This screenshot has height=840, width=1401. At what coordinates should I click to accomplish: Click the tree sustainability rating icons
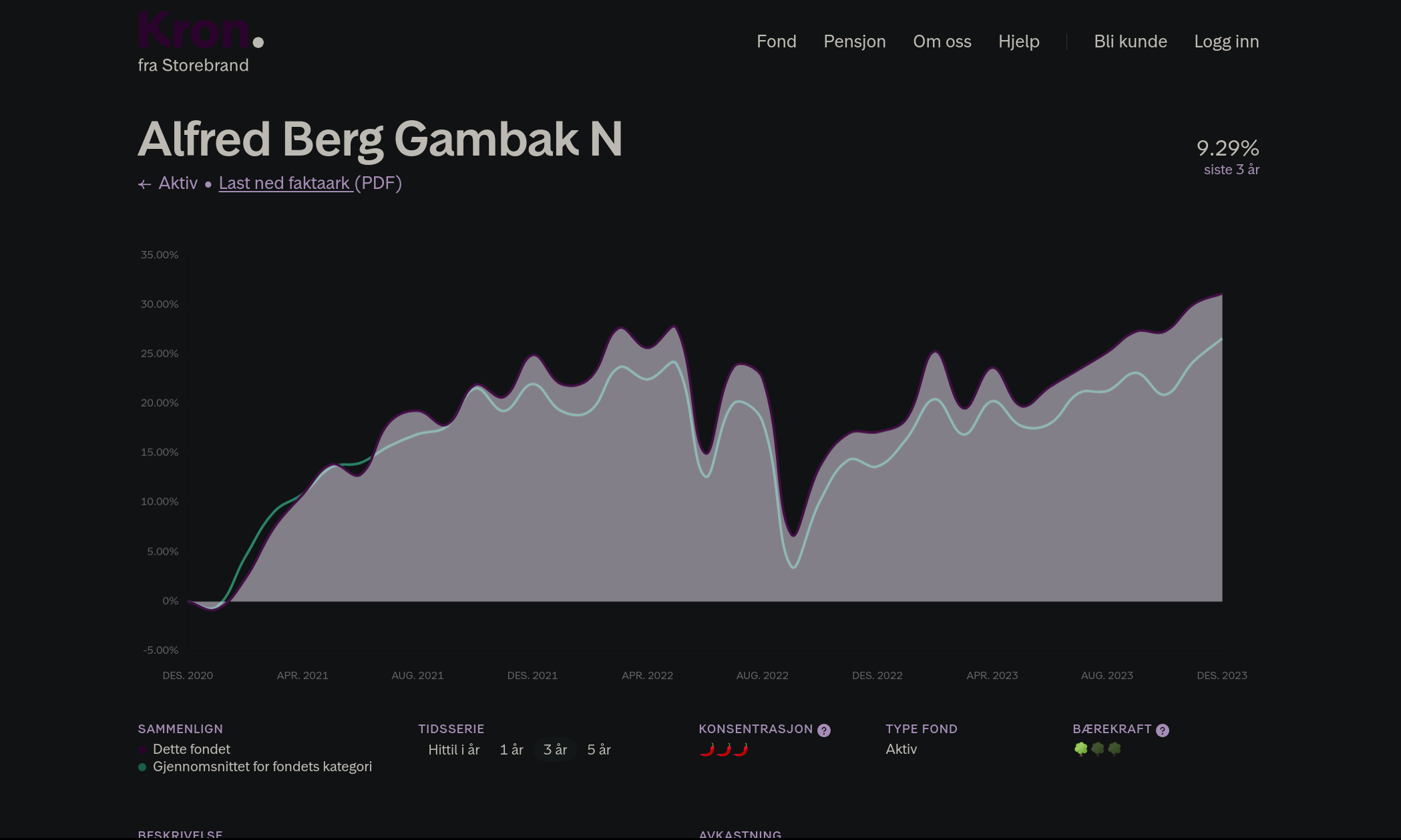(x=1097, y=749)
